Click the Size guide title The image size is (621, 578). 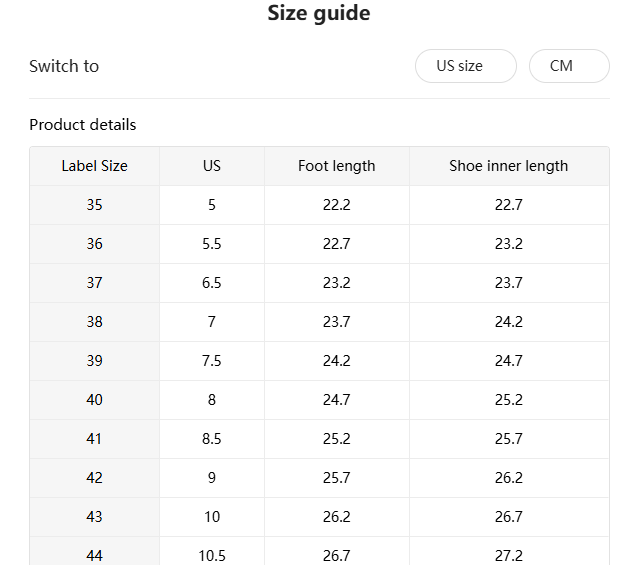tap(319, 14)
